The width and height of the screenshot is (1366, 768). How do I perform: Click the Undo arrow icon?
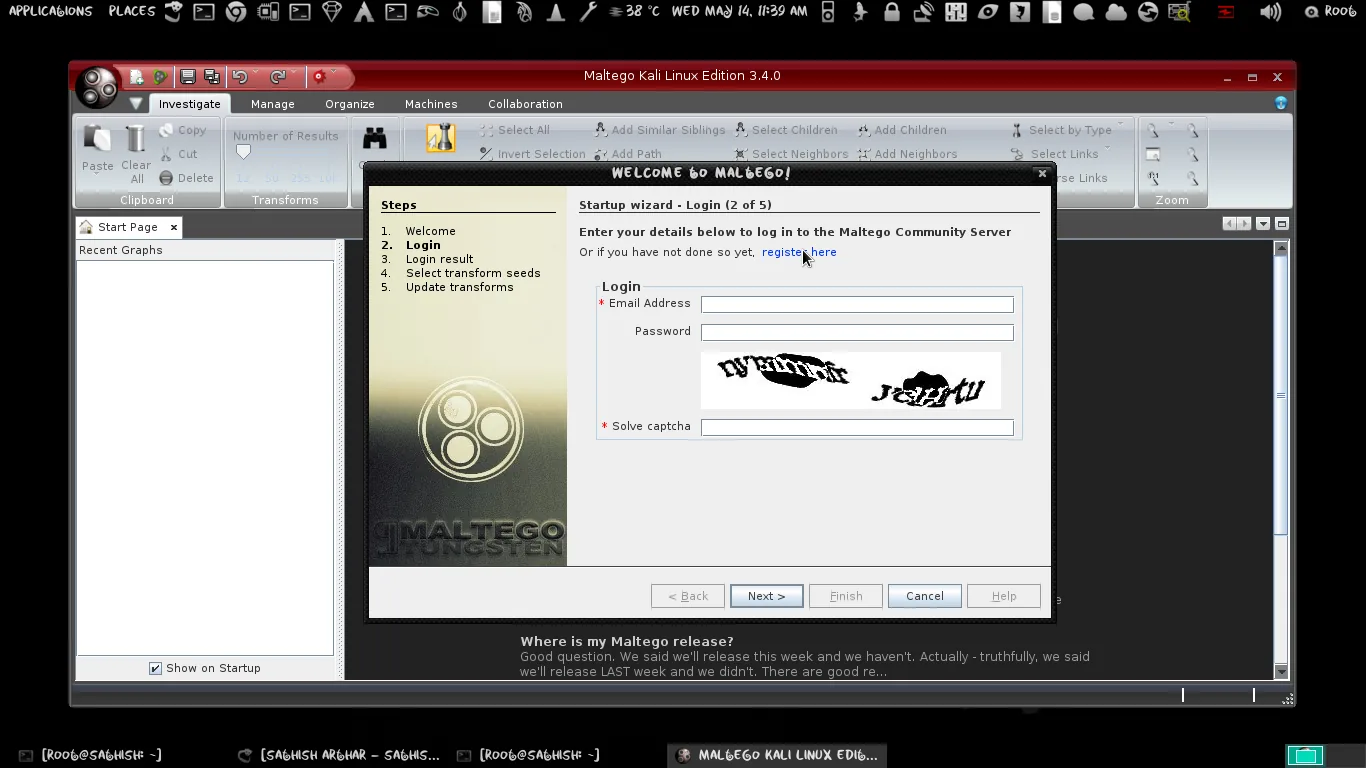240,77
